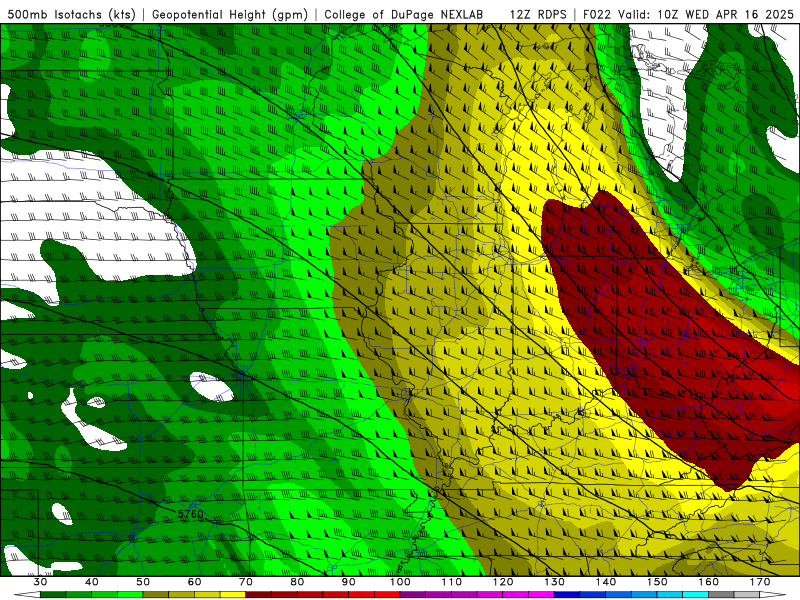Click the white left arrow of the color bar
This screenshot has height=600, width=800.
[x=27, y=594]
